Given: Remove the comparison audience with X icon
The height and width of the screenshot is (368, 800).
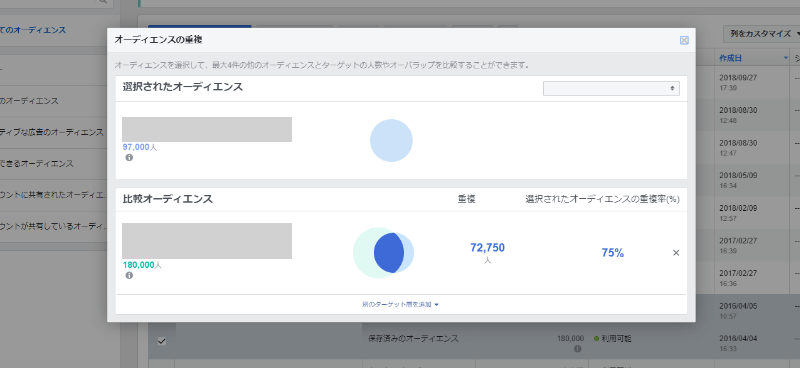Looking at the screenshot, I should (676, 253).
